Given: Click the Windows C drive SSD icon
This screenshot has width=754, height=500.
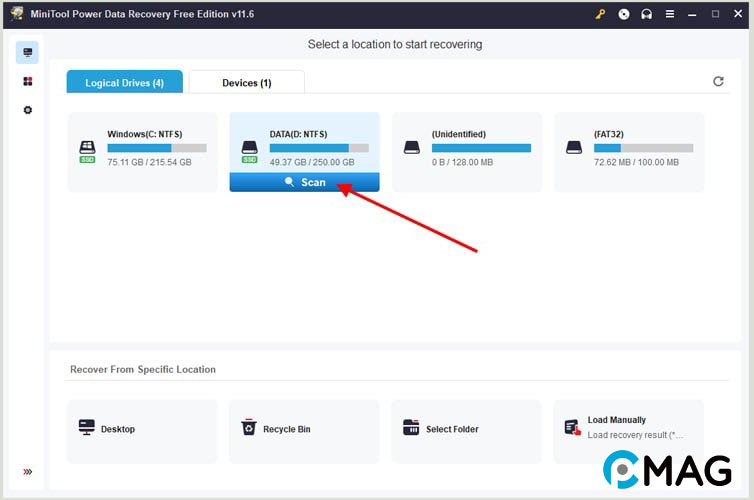Looking at the screenshot, I should pyautogui.click(x=87, y=151).
